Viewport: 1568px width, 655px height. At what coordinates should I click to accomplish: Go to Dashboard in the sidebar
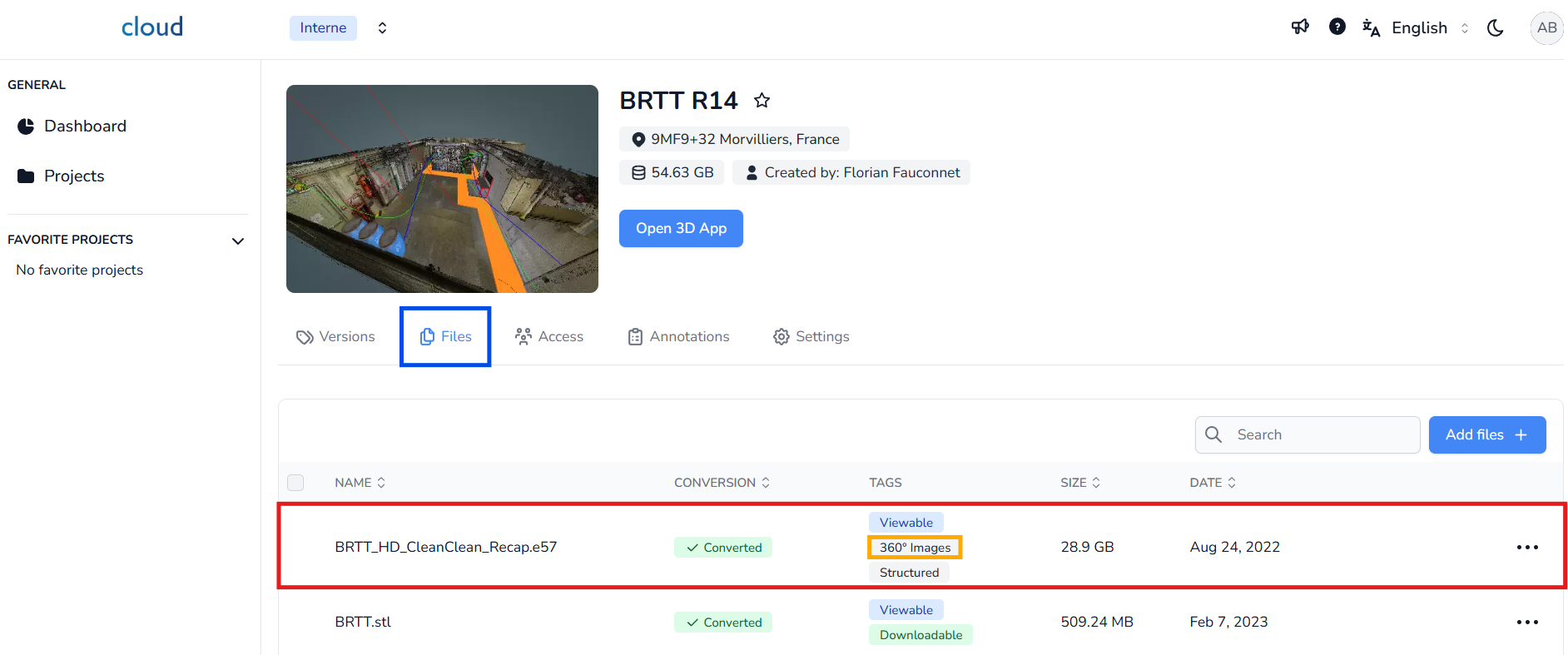(x=85, y=126)
